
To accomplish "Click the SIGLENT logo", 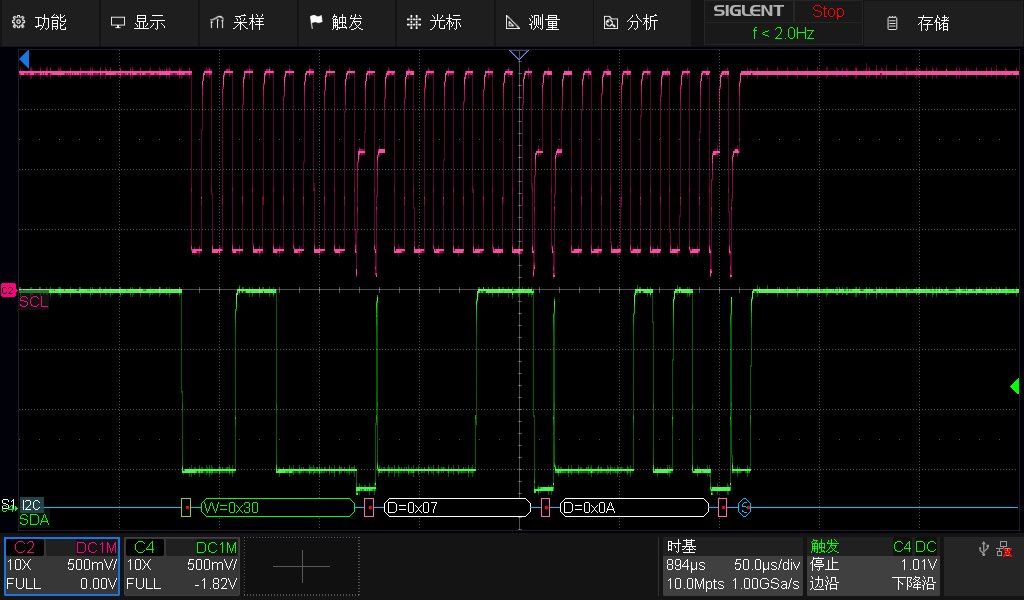I will click(x=748, y=11).
